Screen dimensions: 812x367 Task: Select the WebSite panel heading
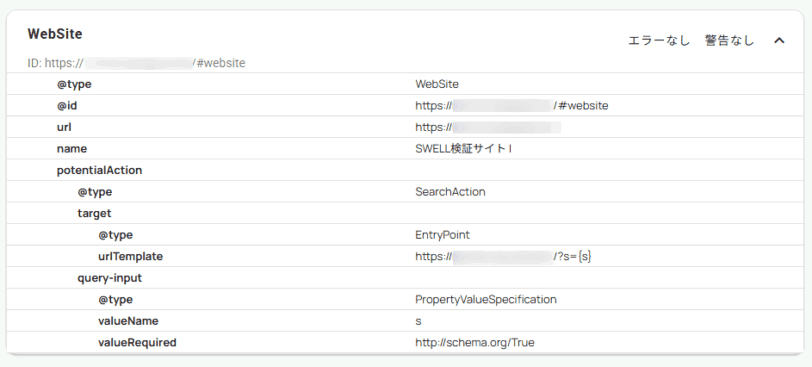pos(55,34)
